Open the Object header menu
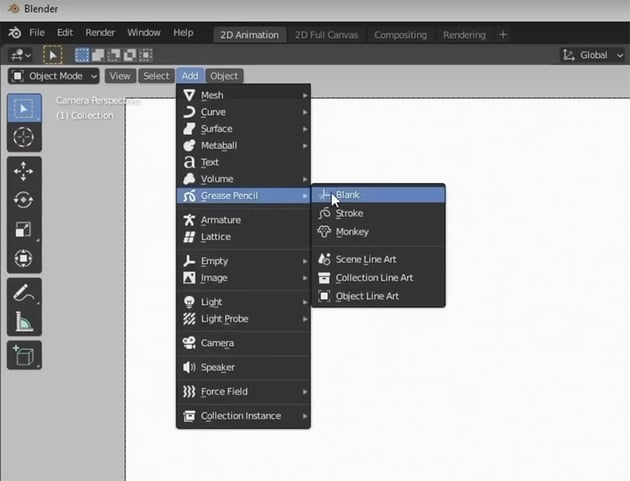The image size is (630, 481). [x=224, y=76]
